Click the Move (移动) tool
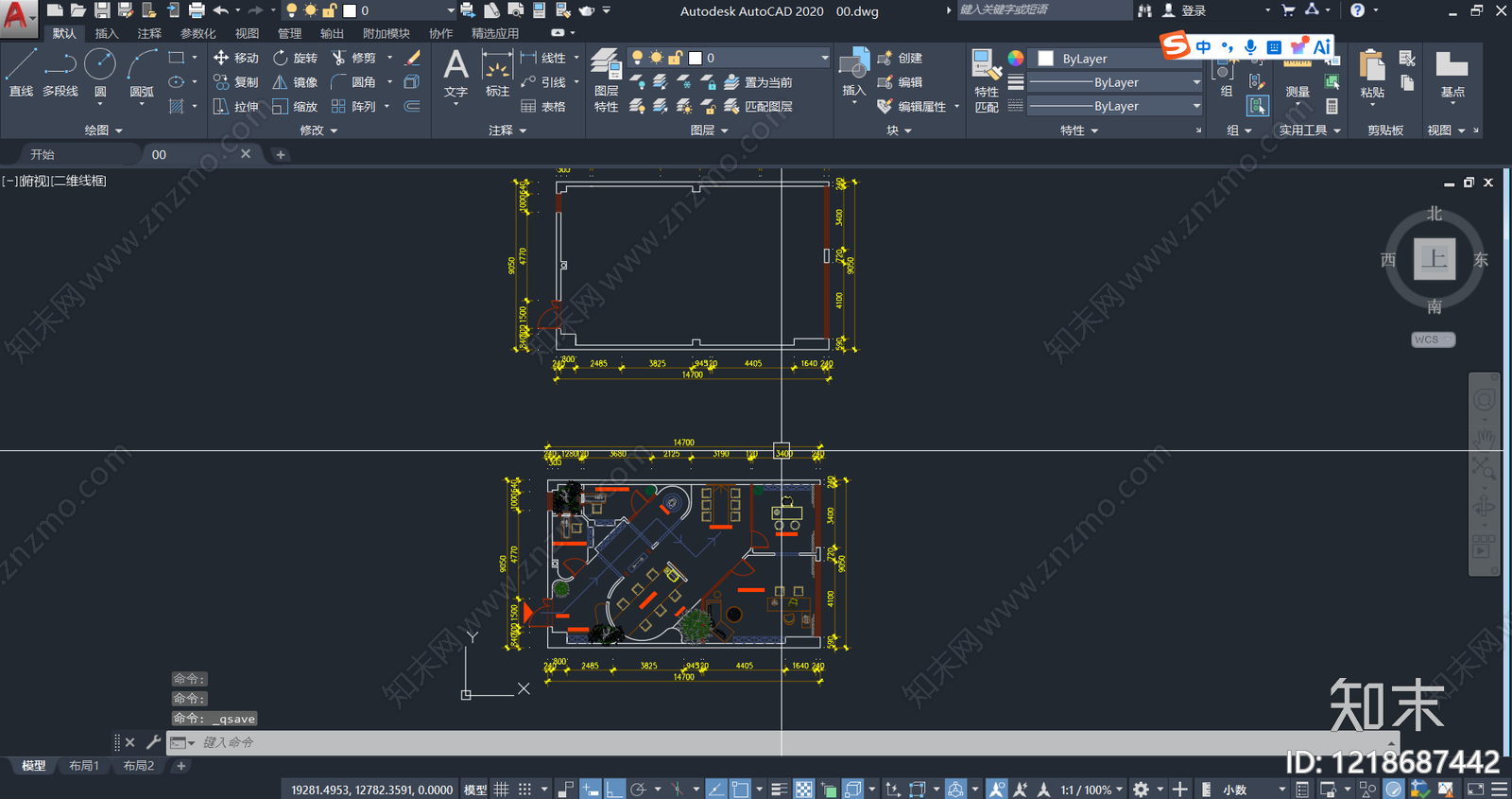The image size is (1512, 799). (236, 58)
